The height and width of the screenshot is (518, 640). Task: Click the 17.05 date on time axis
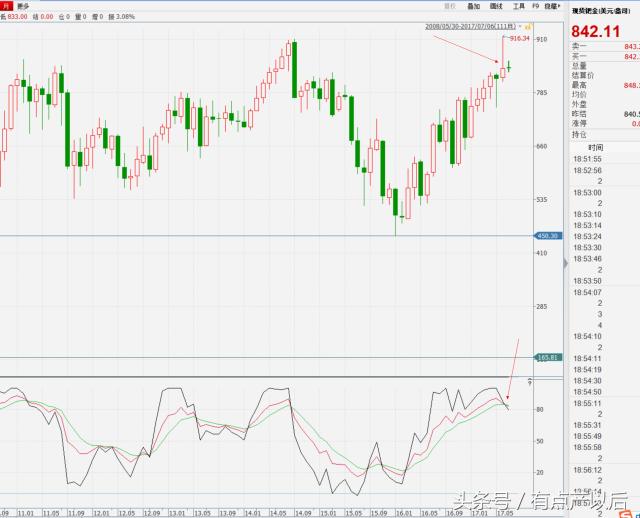(504, 513)
